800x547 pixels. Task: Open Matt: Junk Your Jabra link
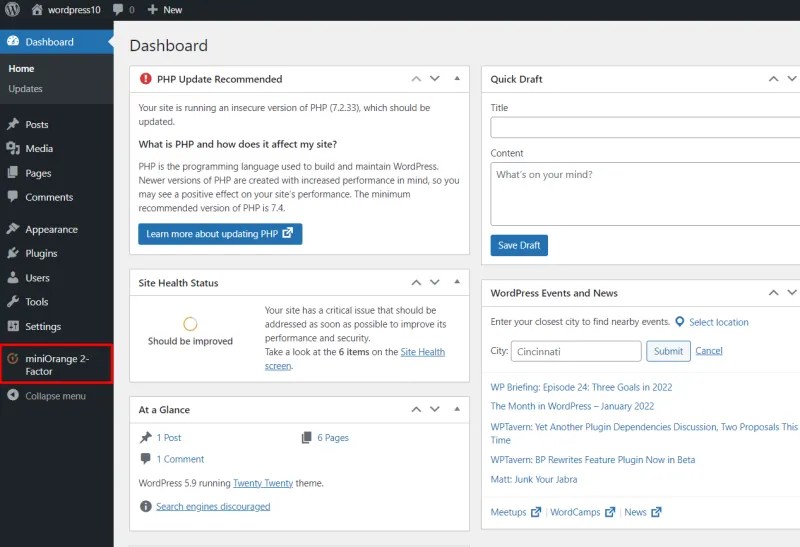[x=534, y=479]
